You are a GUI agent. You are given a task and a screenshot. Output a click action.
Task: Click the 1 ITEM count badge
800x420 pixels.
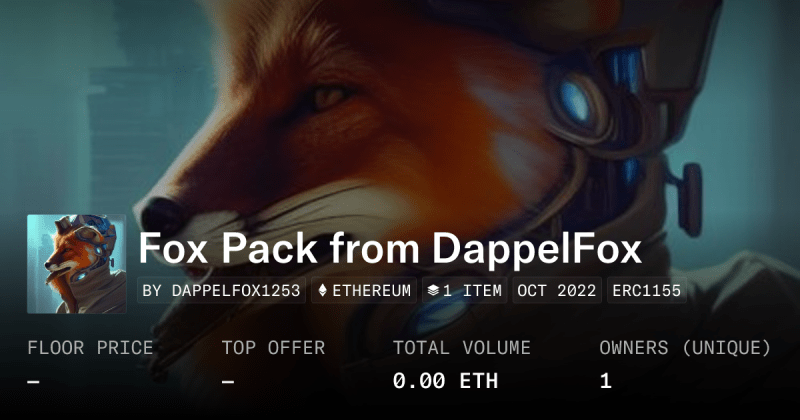(464, 290)
